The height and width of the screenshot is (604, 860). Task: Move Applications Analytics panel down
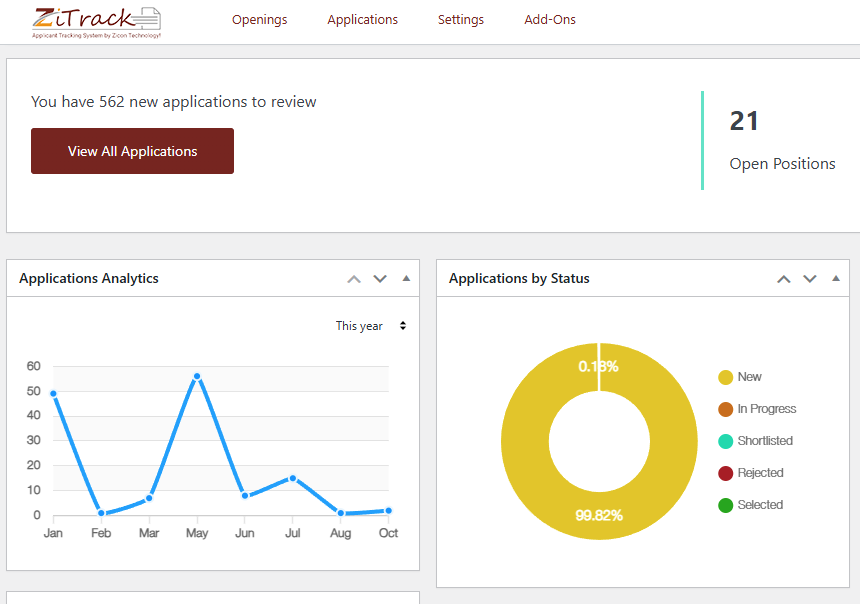[380, 279]
